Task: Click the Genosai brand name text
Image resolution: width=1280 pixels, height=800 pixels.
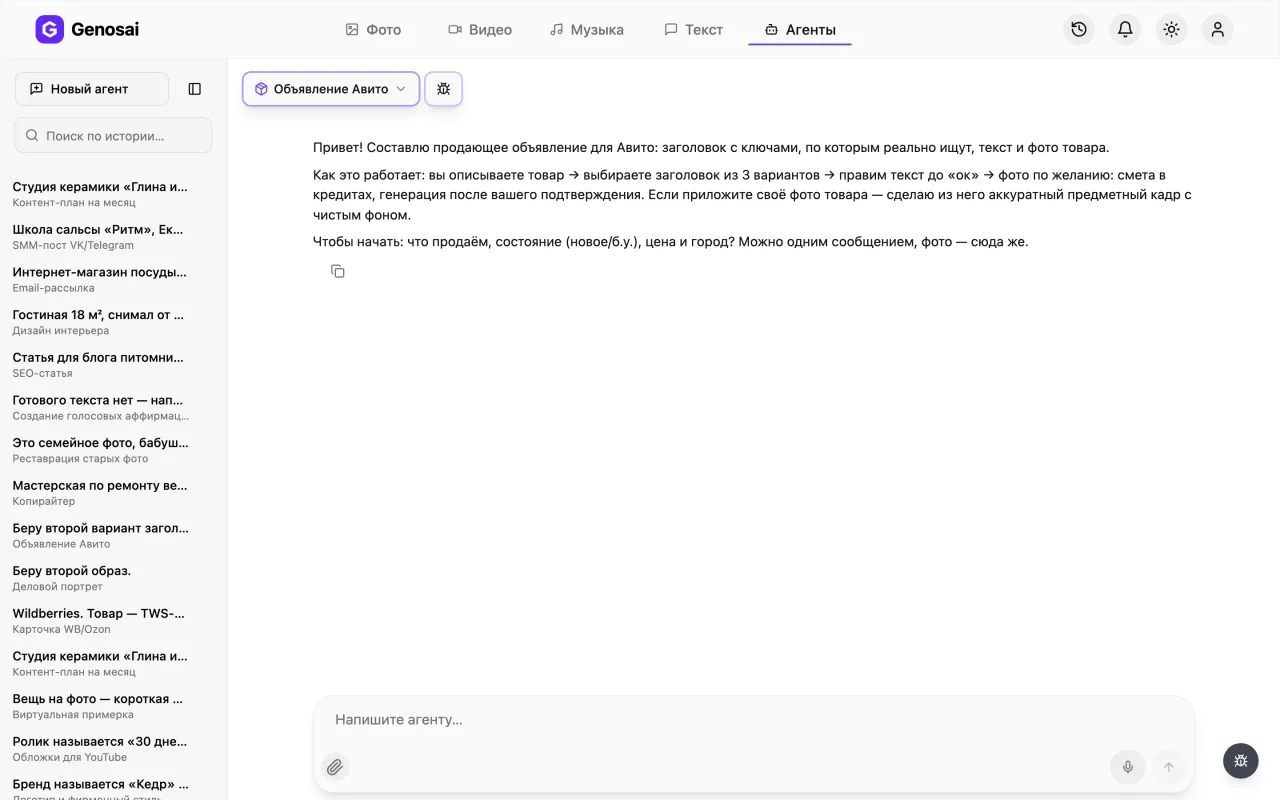Action: click(x=105, y=30)
